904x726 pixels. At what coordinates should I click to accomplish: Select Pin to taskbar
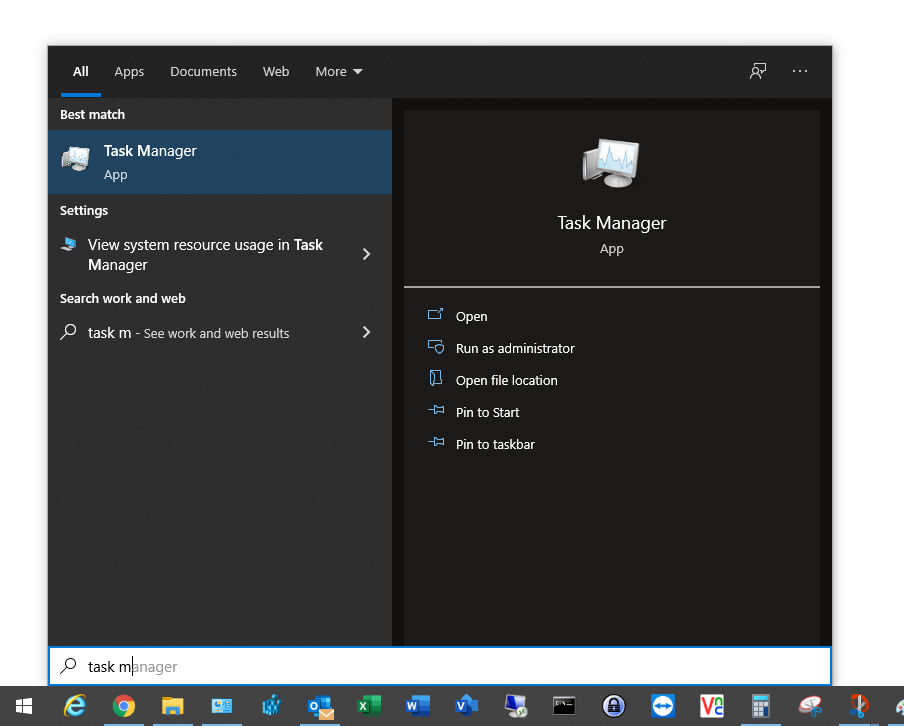(495, 444)
